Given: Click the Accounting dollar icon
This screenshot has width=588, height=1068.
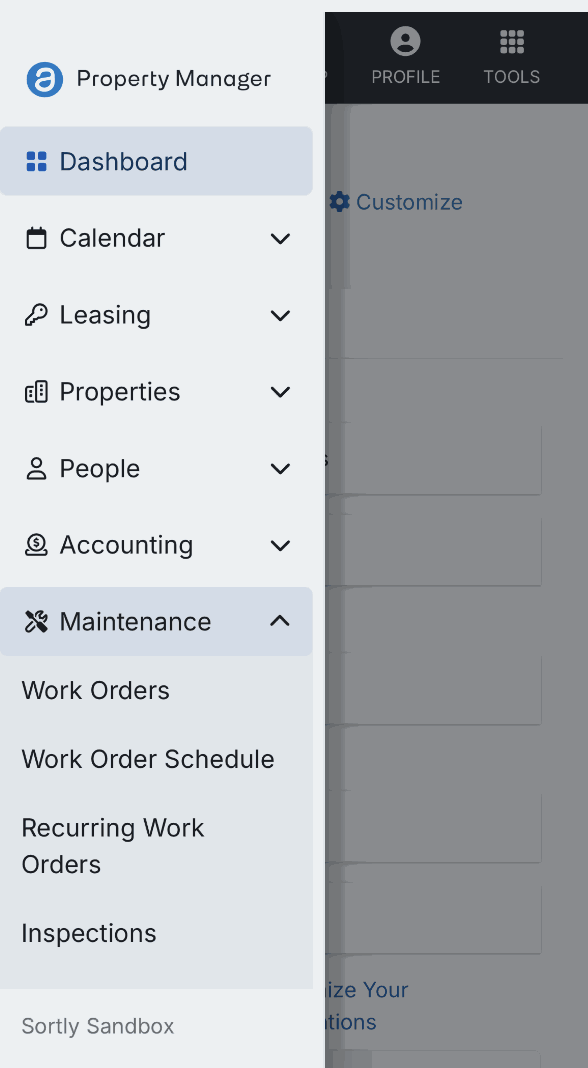Looking at the screenshot, I should coord(36,546).
